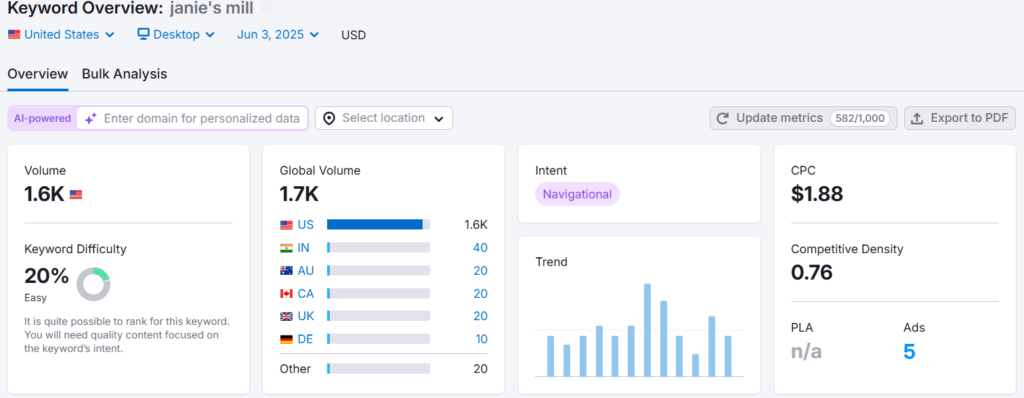Click the Update metrics button
The height and width of the screenshot is (398, 1024).
point(803,118)
